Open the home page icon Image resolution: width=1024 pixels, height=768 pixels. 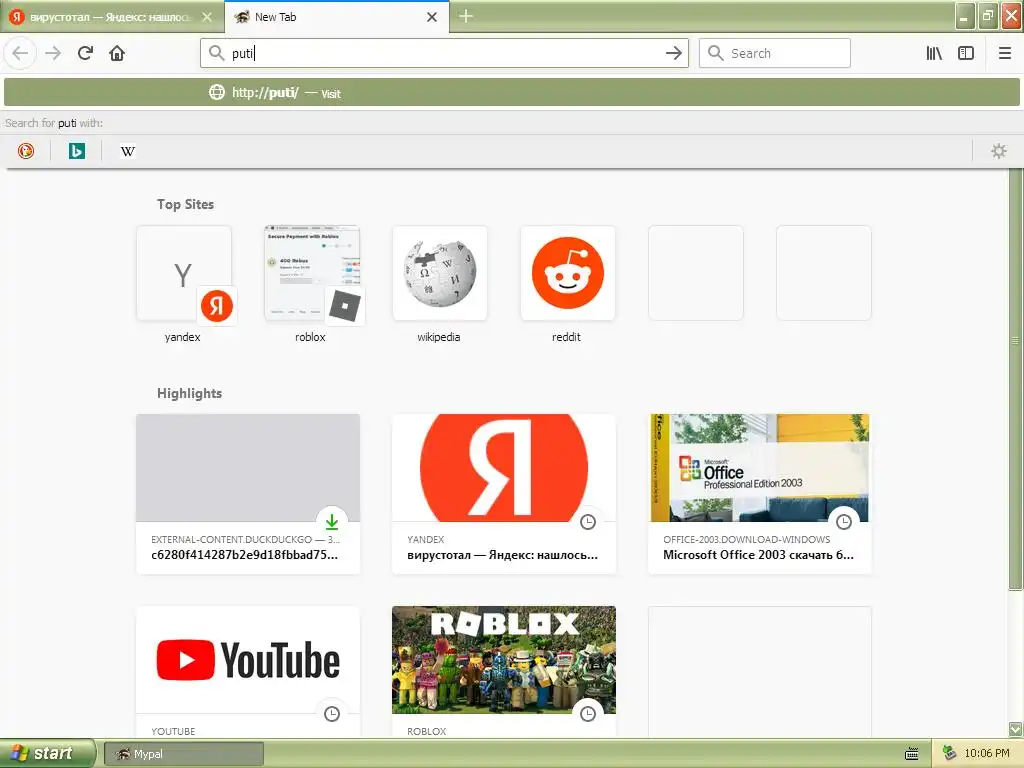(x=117, y=53)
